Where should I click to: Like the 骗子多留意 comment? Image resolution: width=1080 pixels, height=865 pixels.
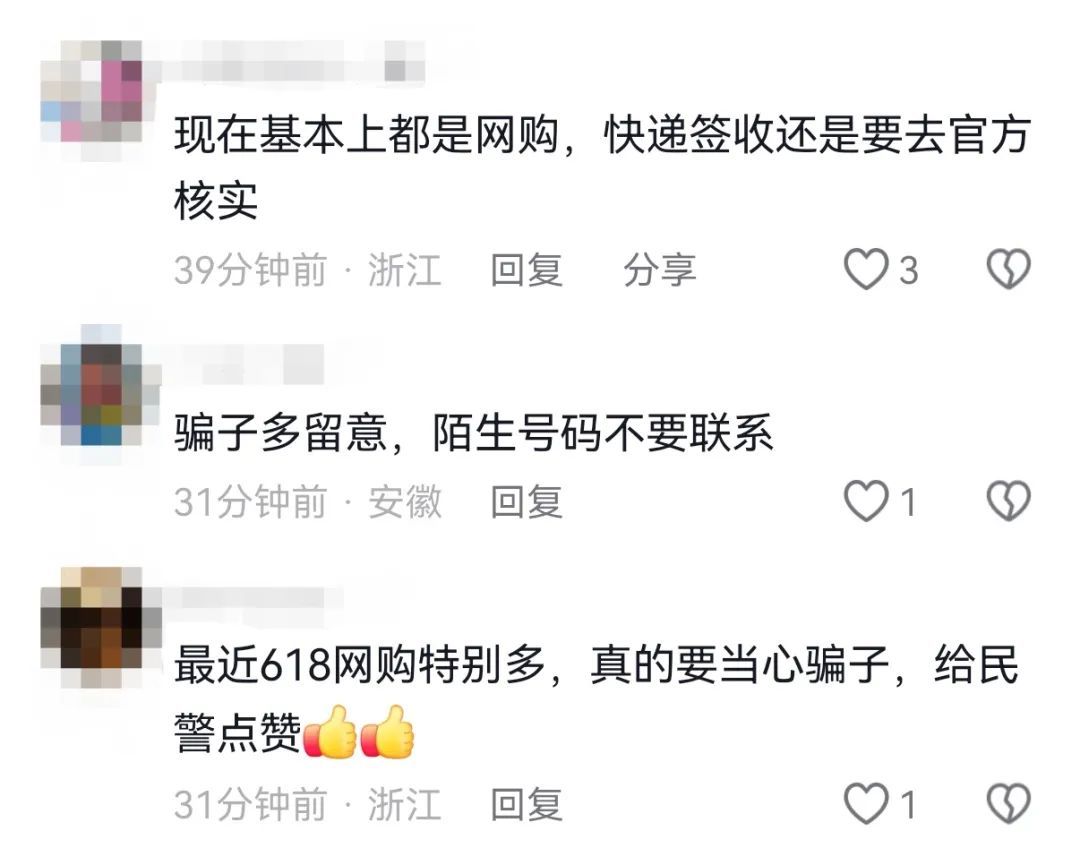tap(866, 501)
